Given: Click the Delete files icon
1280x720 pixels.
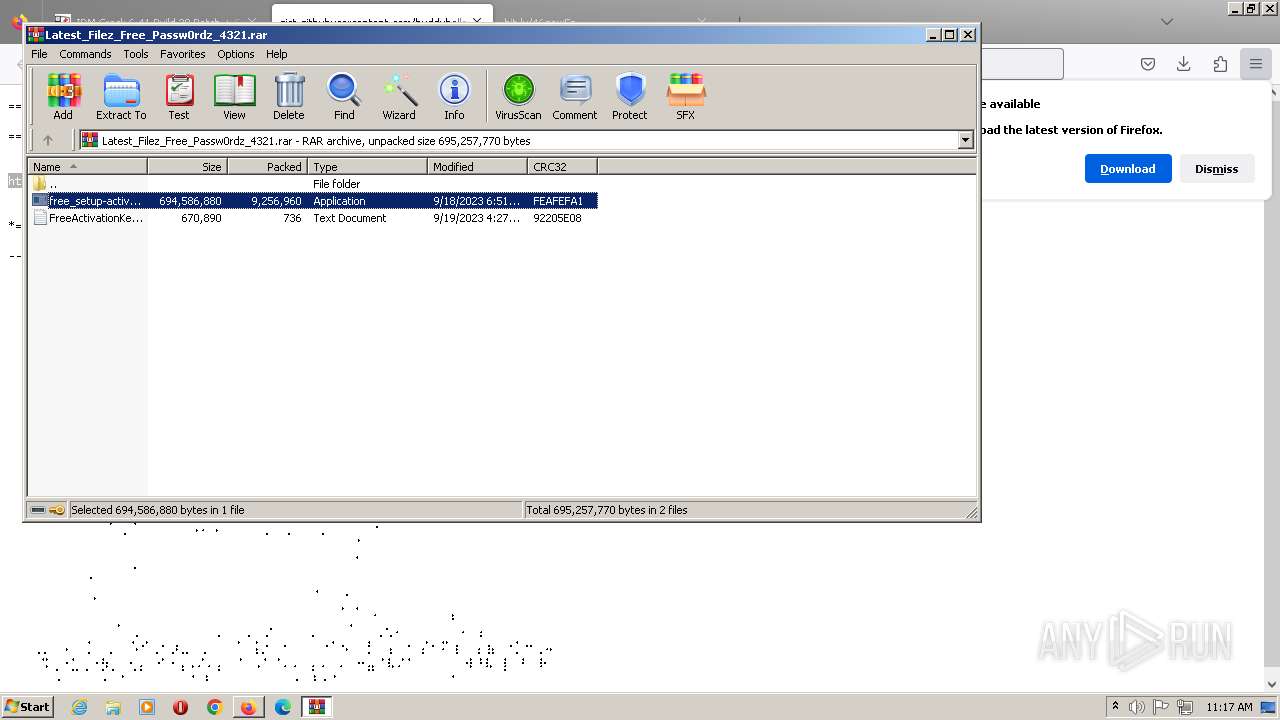Looking at the screenshot, I should coord(289,97).
